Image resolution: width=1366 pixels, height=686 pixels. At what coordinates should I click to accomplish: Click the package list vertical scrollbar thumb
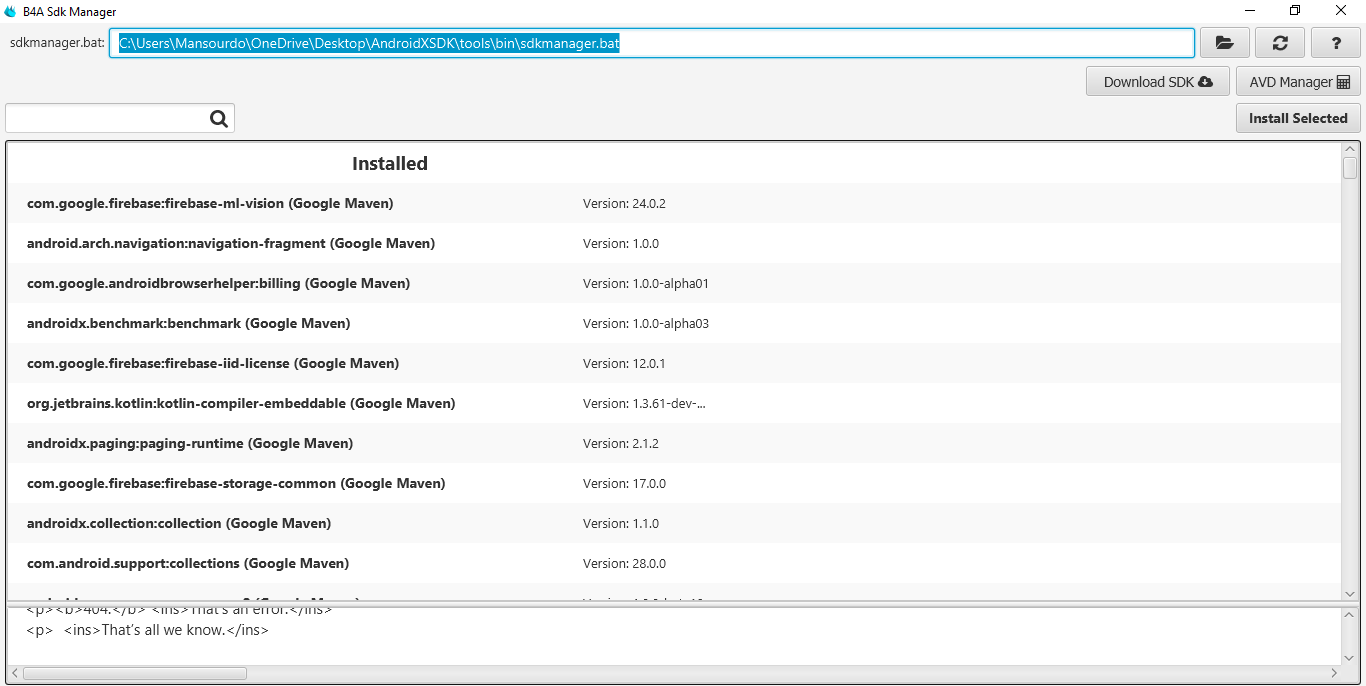[1349, 168]
